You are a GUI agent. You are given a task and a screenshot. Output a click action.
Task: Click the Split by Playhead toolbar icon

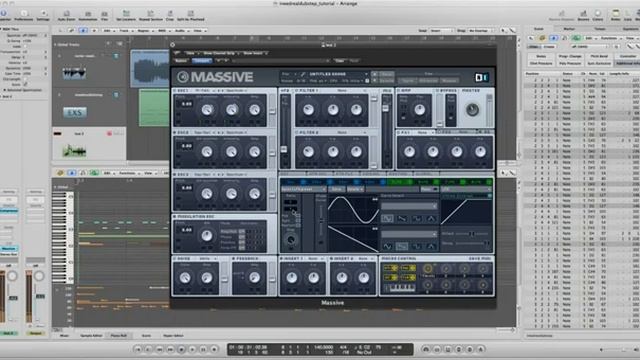(x=191, y=16)
